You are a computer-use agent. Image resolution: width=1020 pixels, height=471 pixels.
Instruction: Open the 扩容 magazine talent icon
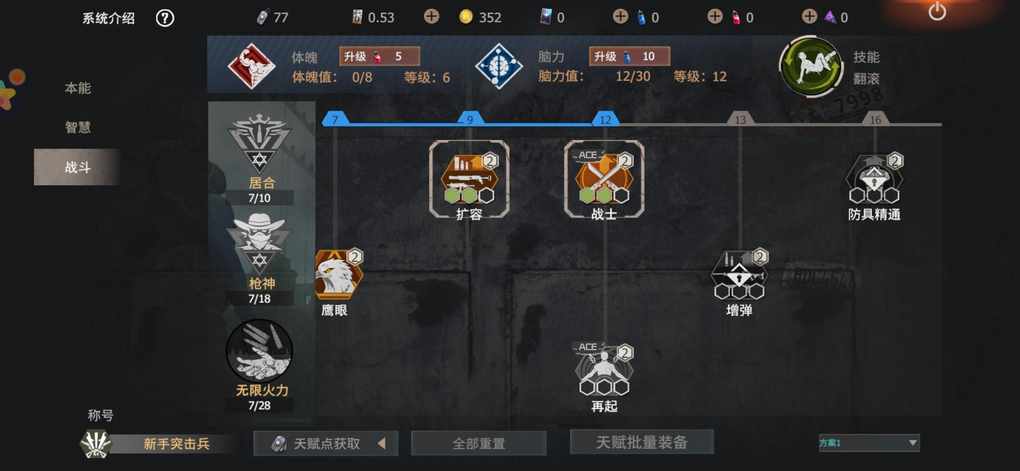point(468,179)
